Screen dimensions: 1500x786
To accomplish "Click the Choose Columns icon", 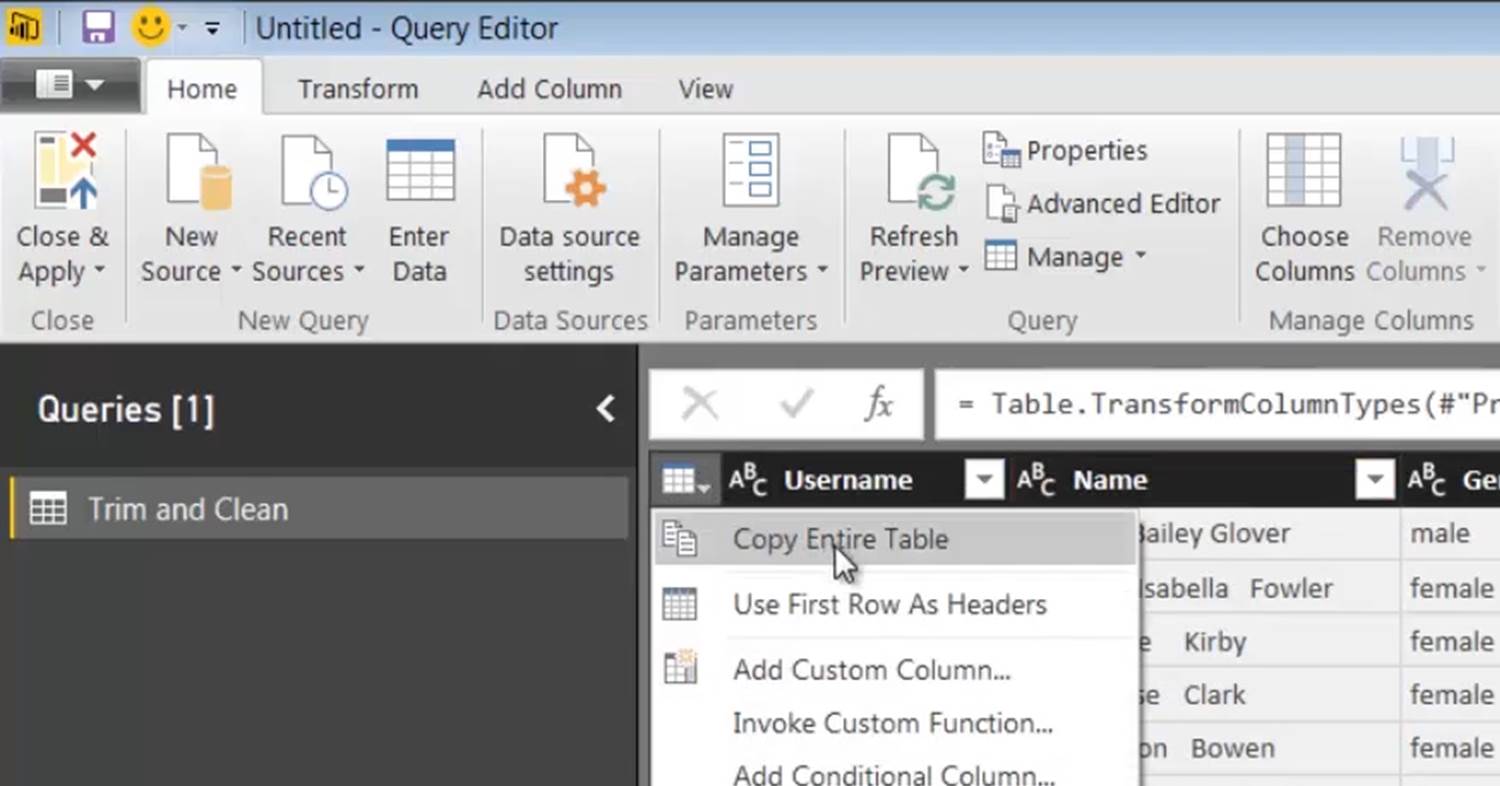I will [1303, 172].
